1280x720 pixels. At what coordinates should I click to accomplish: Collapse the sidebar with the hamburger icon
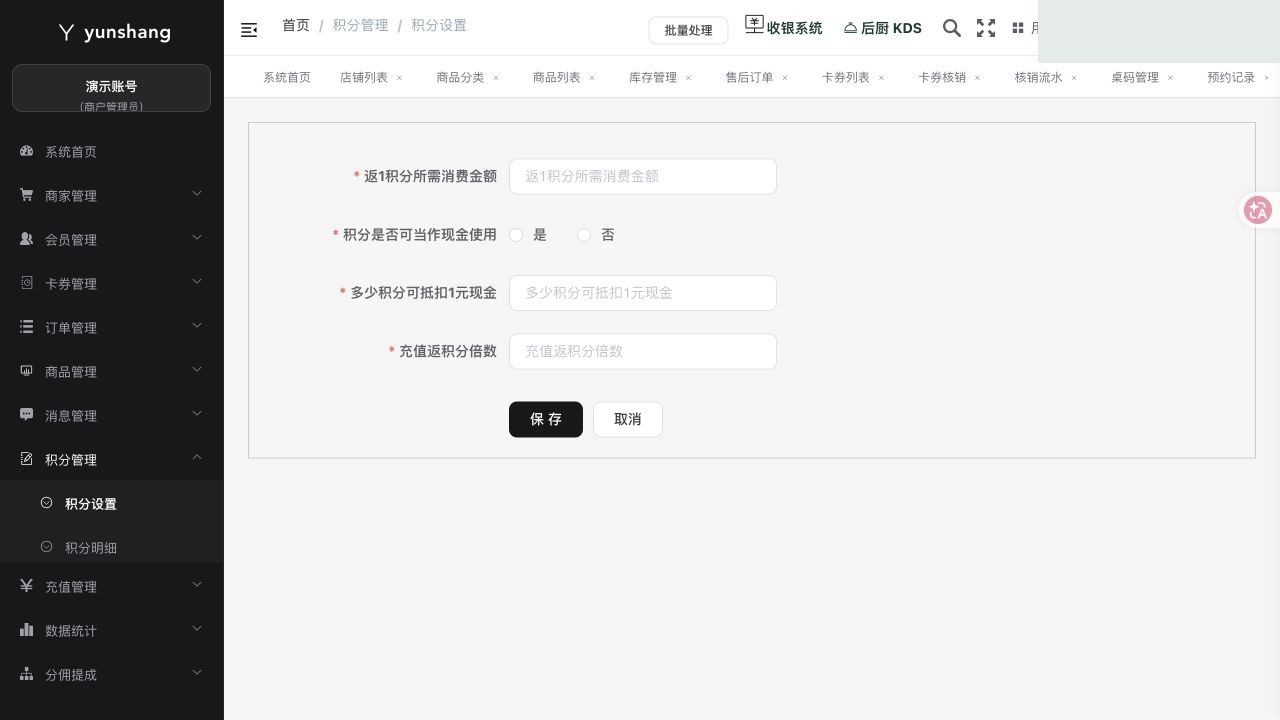click(x=249, y=30)
